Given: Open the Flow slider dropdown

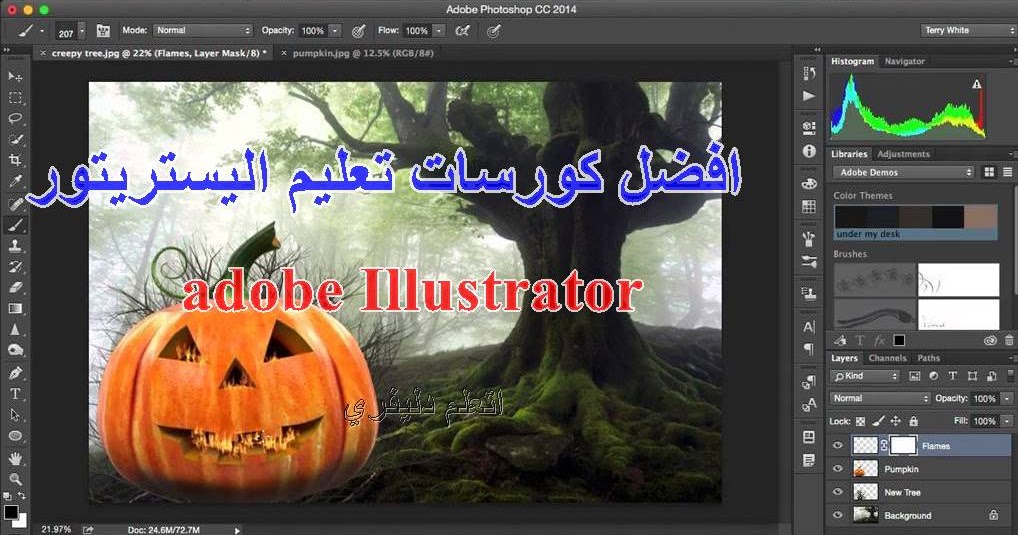Looking at the screenshot, I should (439, 31).
